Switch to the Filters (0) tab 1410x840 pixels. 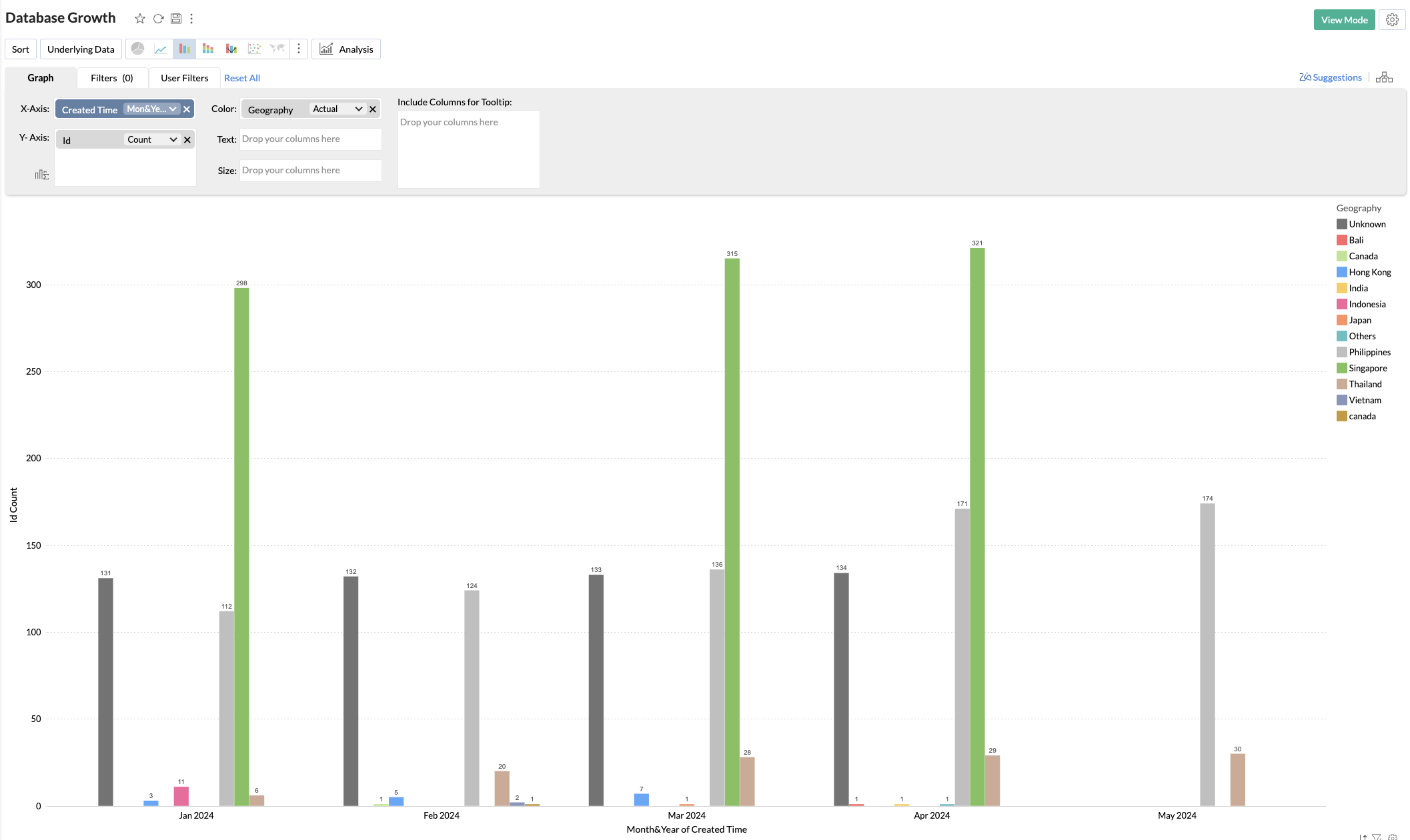(x=111, y=78)
